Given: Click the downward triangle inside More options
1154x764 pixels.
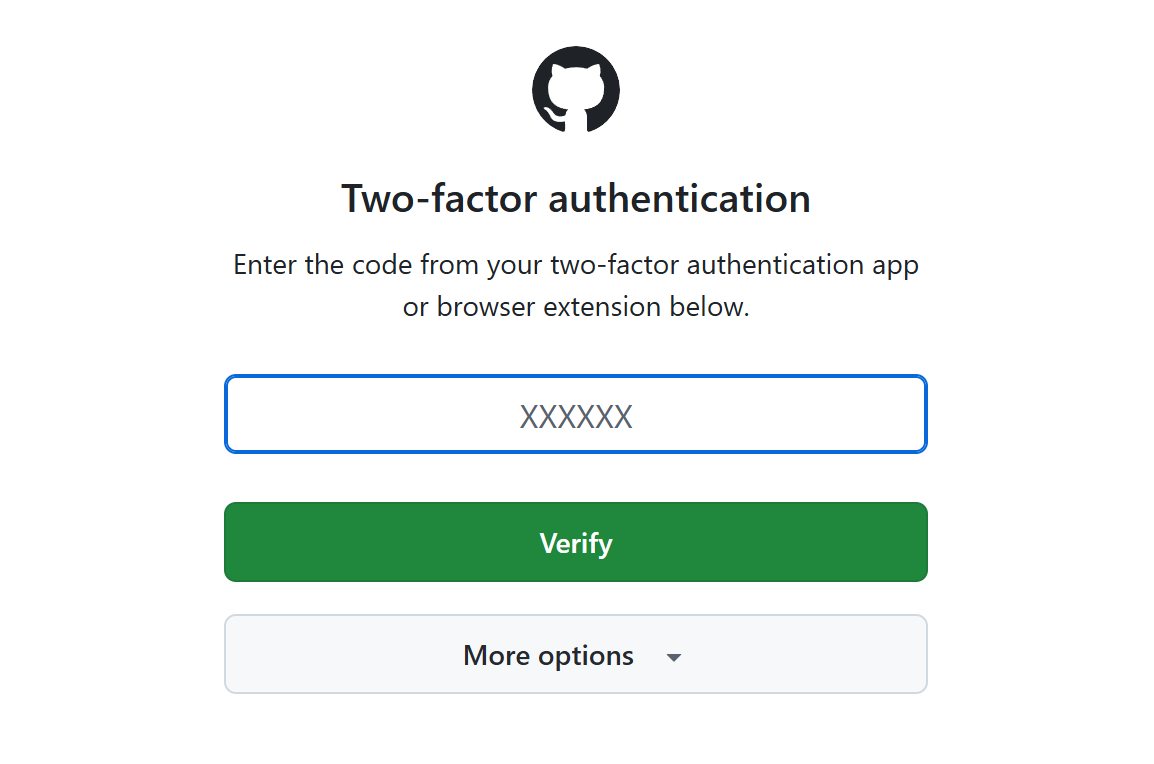Looking at the screenshot, I should (674, 657).
